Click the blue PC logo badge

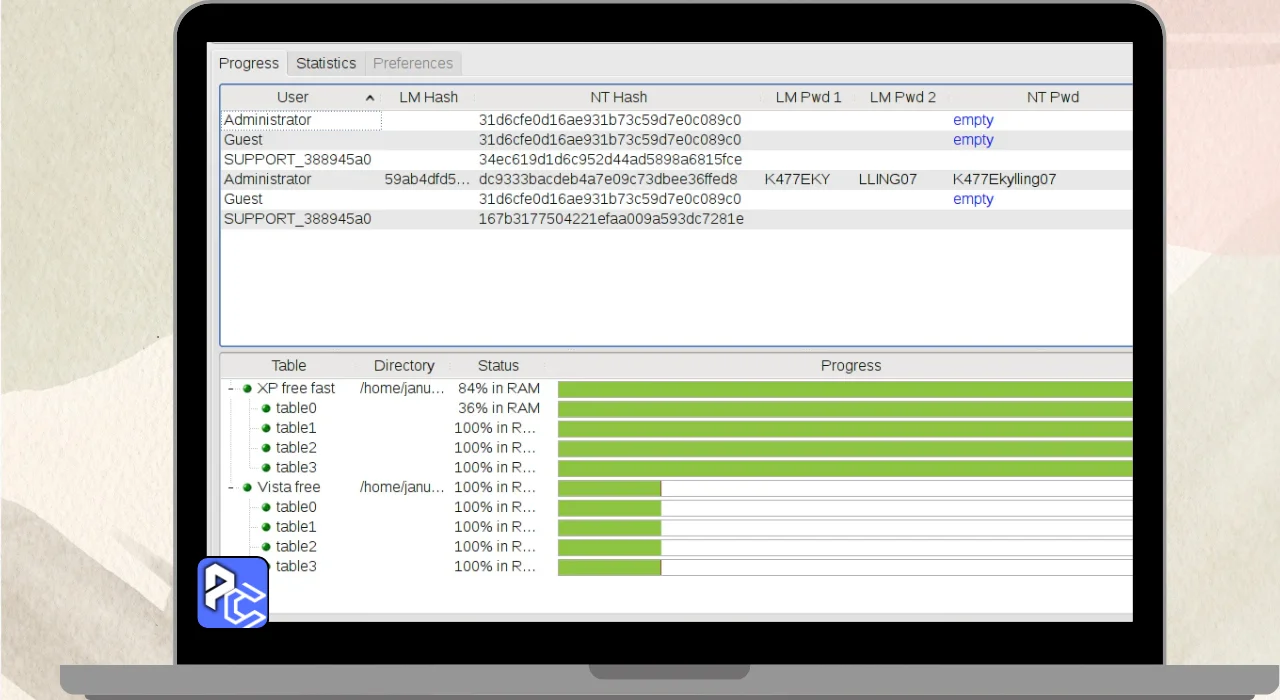(233, 593)
